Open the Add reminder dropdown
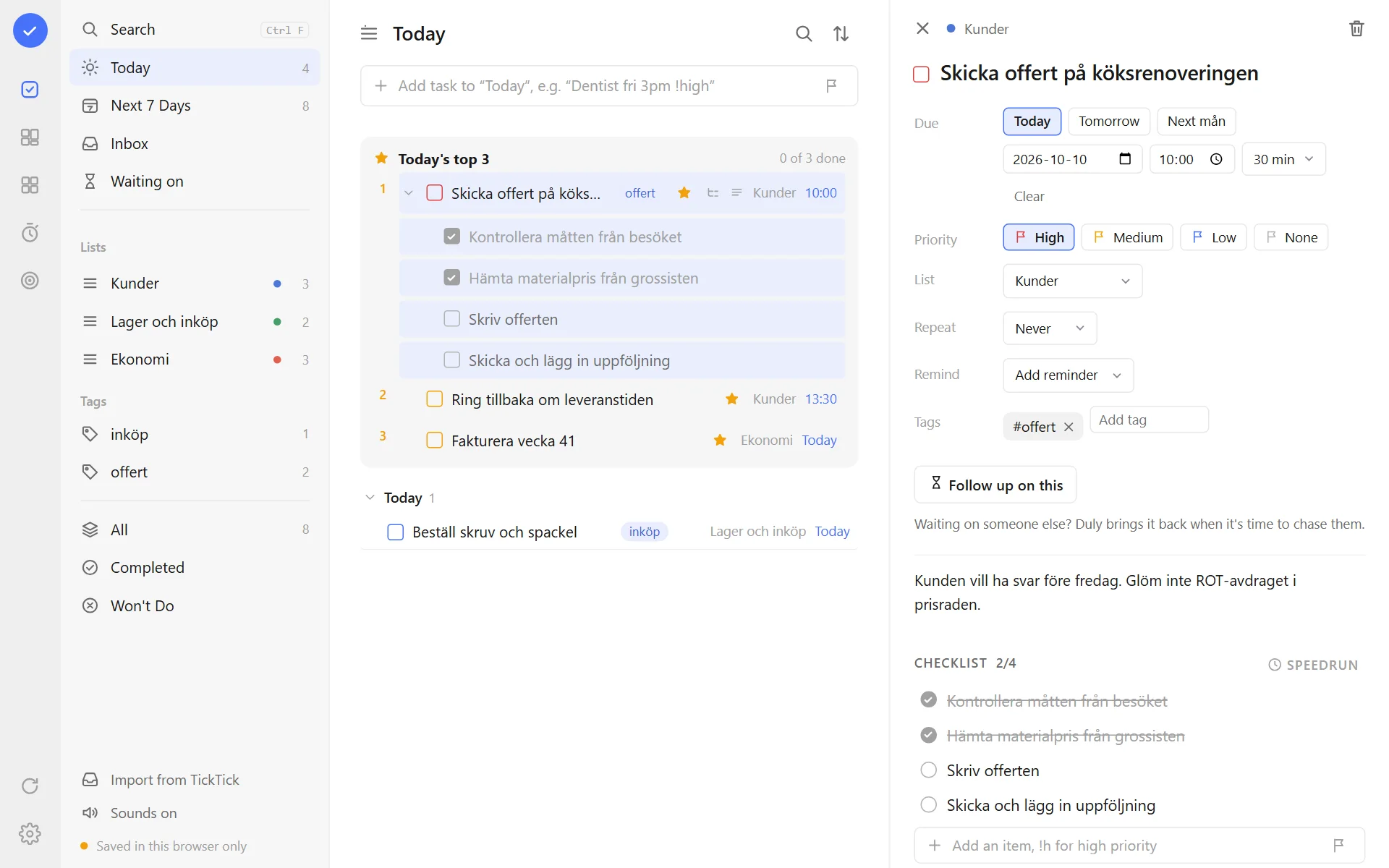1389x868 pixels. coord(1068,375)
